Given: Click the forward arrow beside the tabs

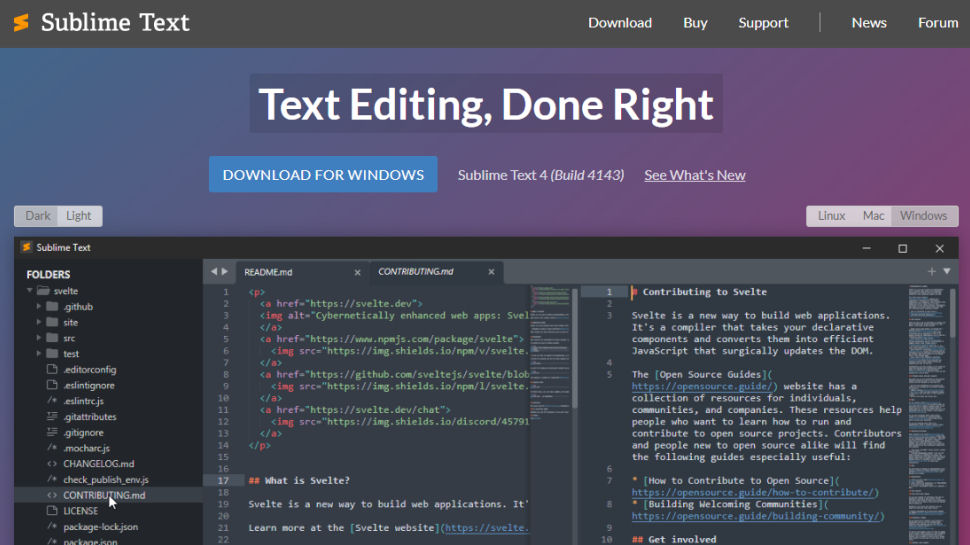Looking at the screenshot, I should tap(224, 272).
